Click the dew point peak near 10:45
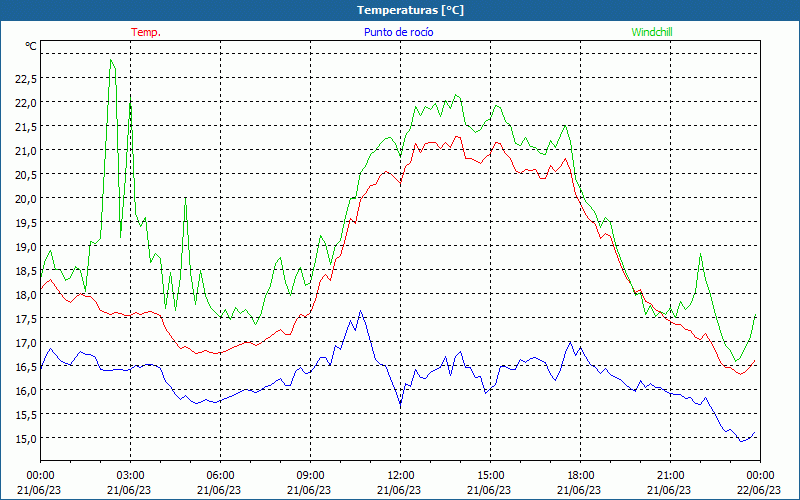Image resolution: width=800 pixels, height=500 pixels. pyautogui.click(x=360, y=311)
